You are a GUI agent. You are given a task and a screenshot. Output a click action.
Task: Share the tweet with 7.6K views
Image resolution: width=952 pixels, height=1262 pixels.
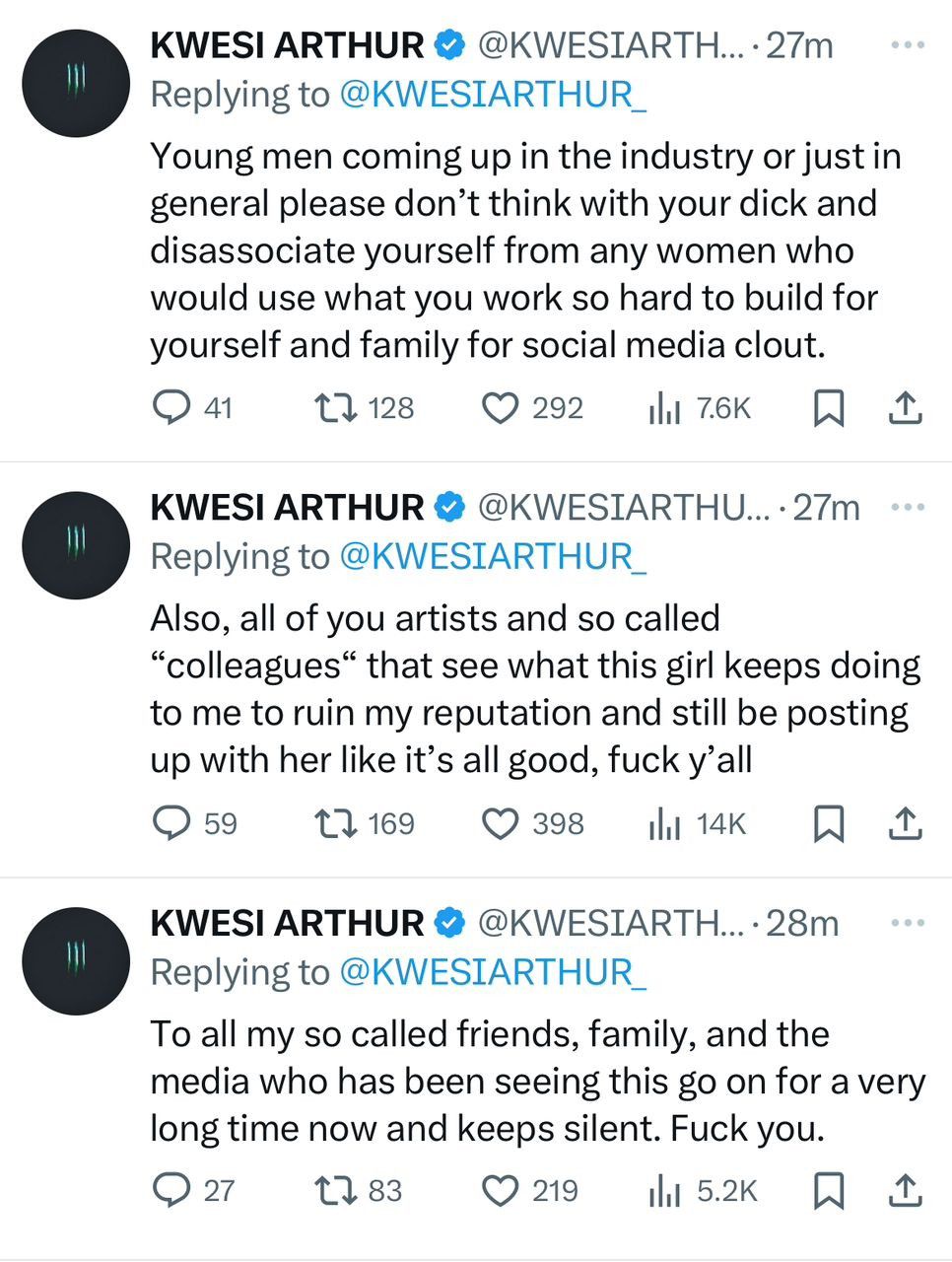pyautogui.click(x=905, y=408)
